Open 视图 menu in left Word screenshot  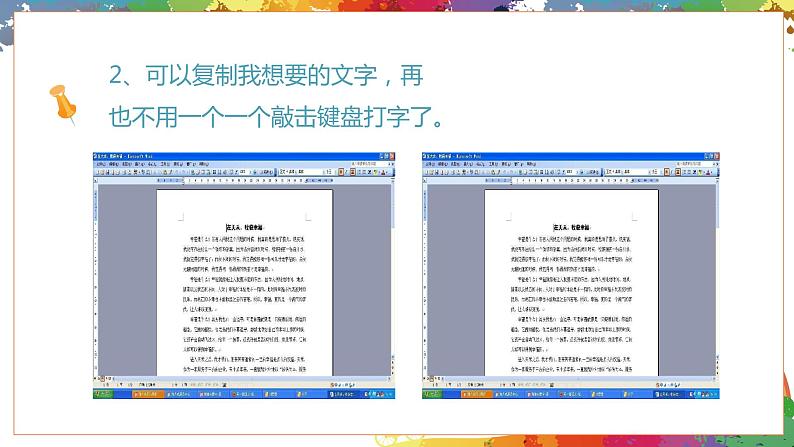point(127,164)
